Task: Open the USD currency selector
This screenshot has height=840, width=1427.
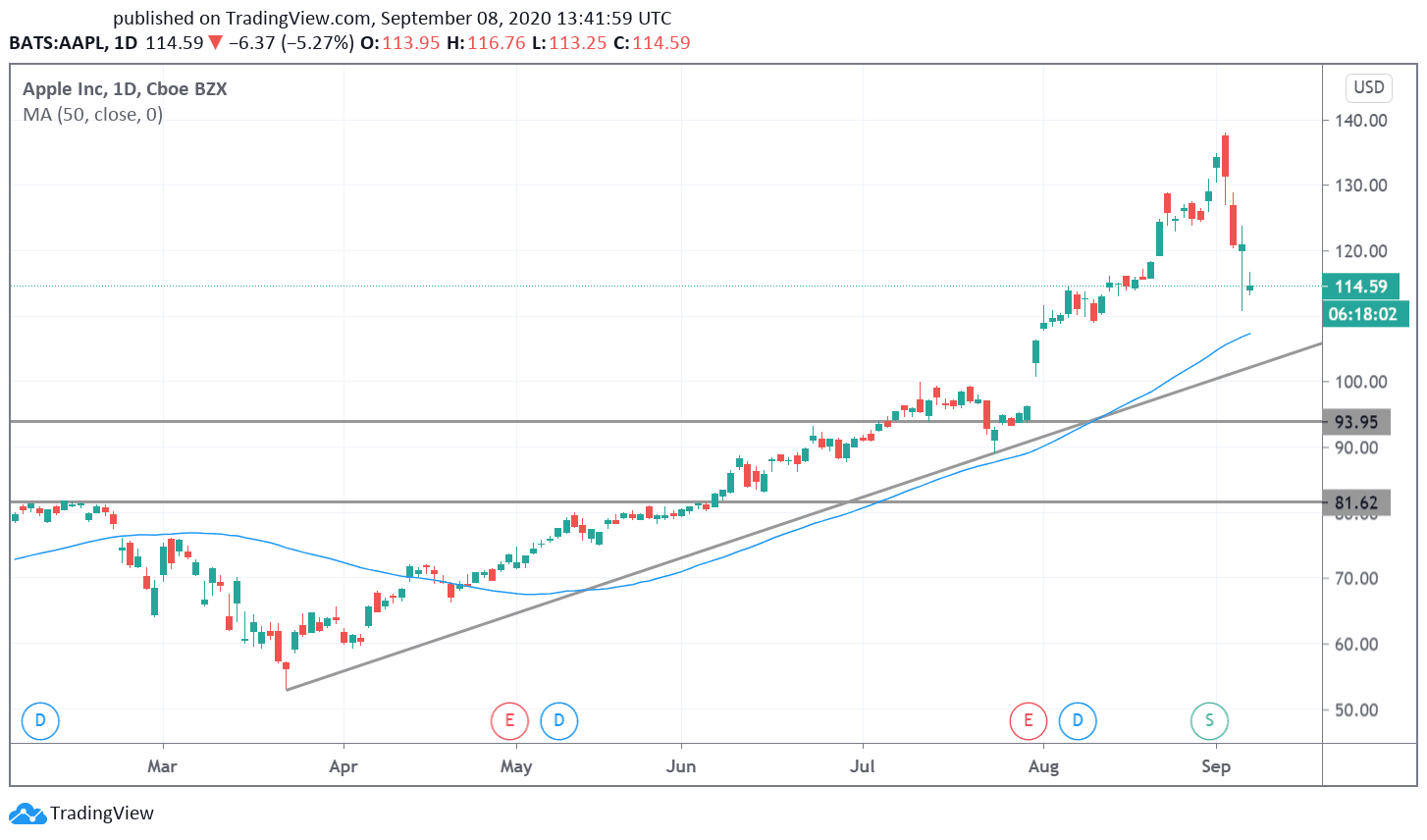Action: (x=1369, y=87)
